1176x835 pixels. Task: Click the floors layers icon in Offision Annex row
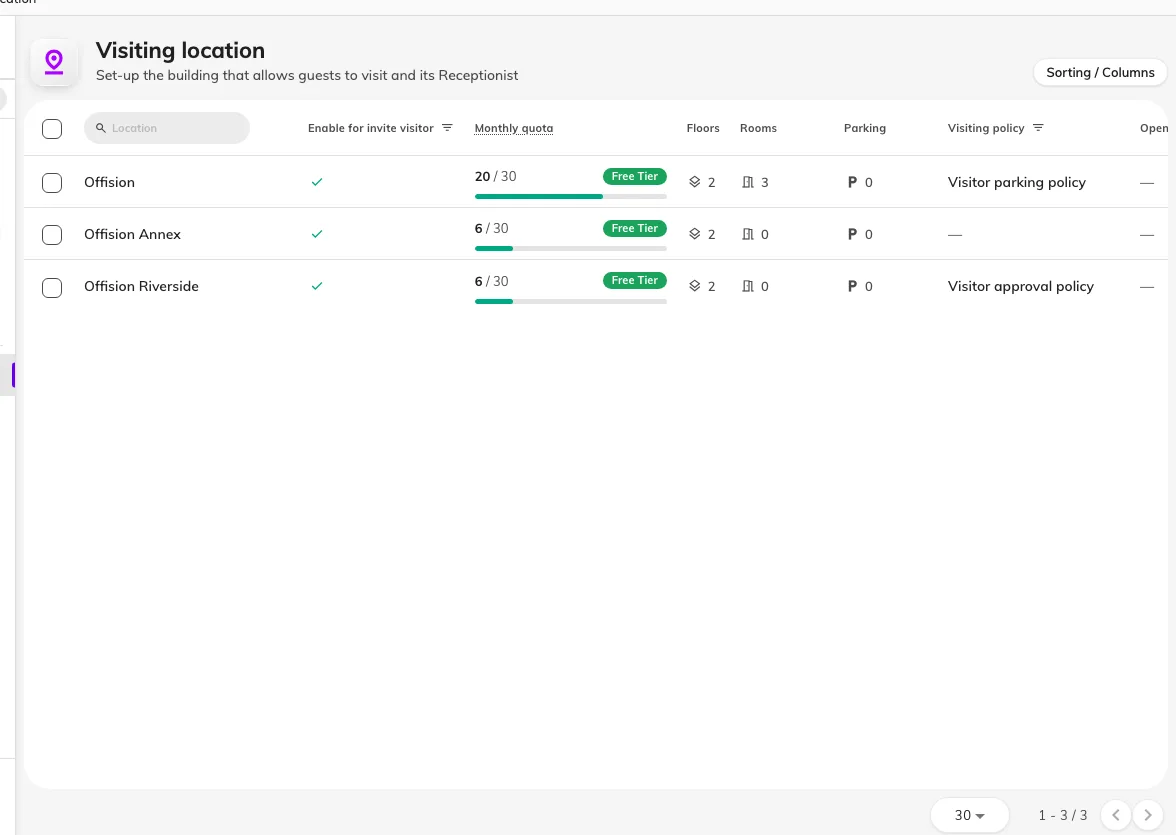[x=694, y=234]
